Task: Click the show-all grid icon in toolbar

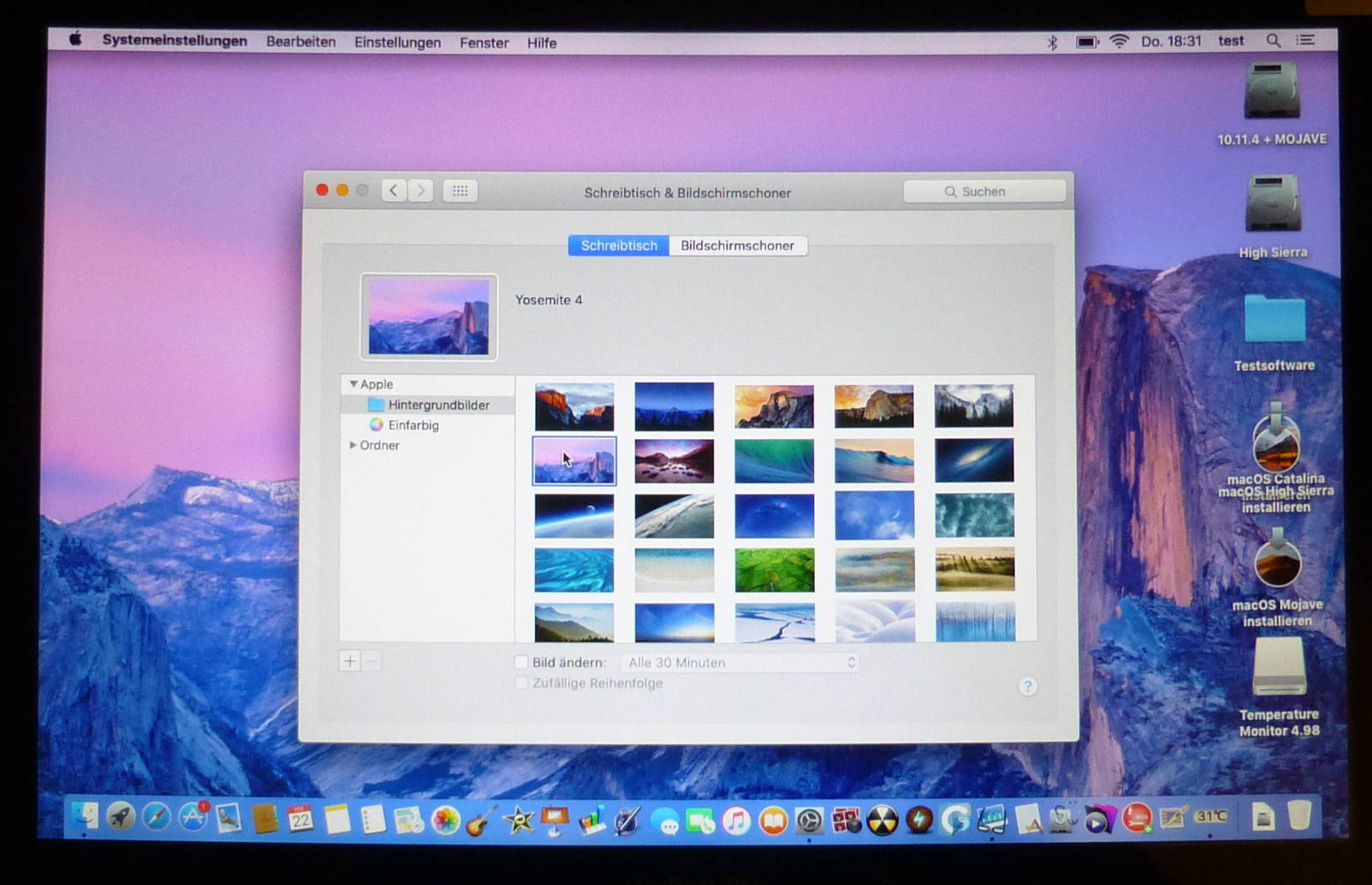Action: tap(460, 191)
